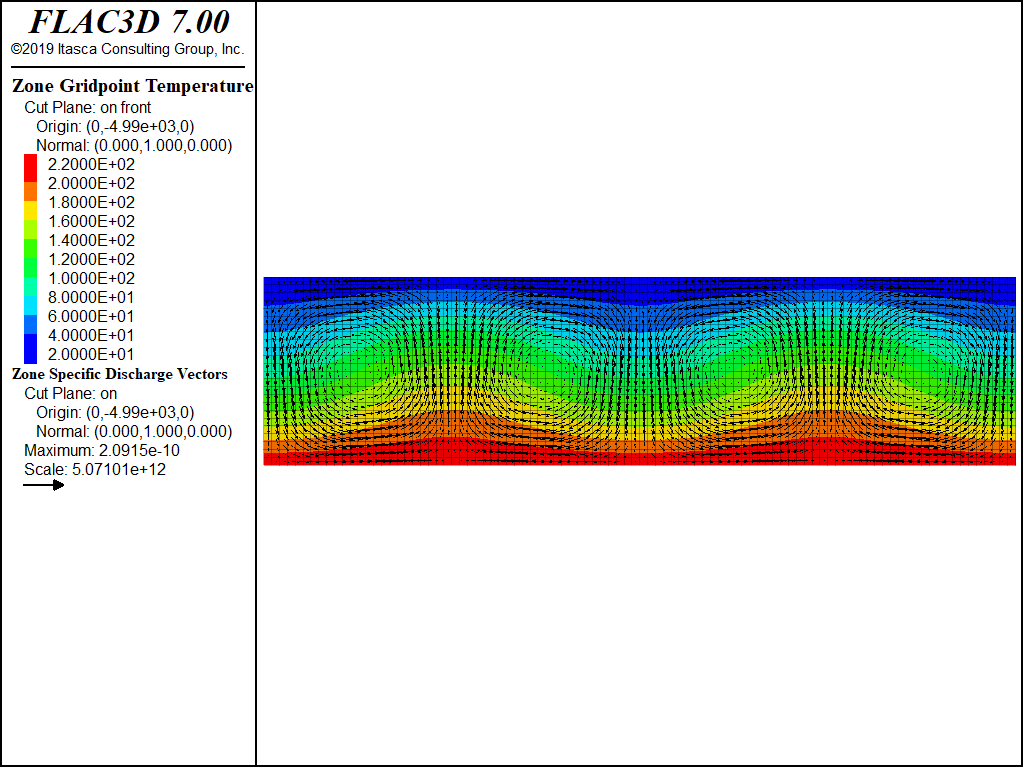Select the 2.0000E+01 legend value

[x=91, y=354]
